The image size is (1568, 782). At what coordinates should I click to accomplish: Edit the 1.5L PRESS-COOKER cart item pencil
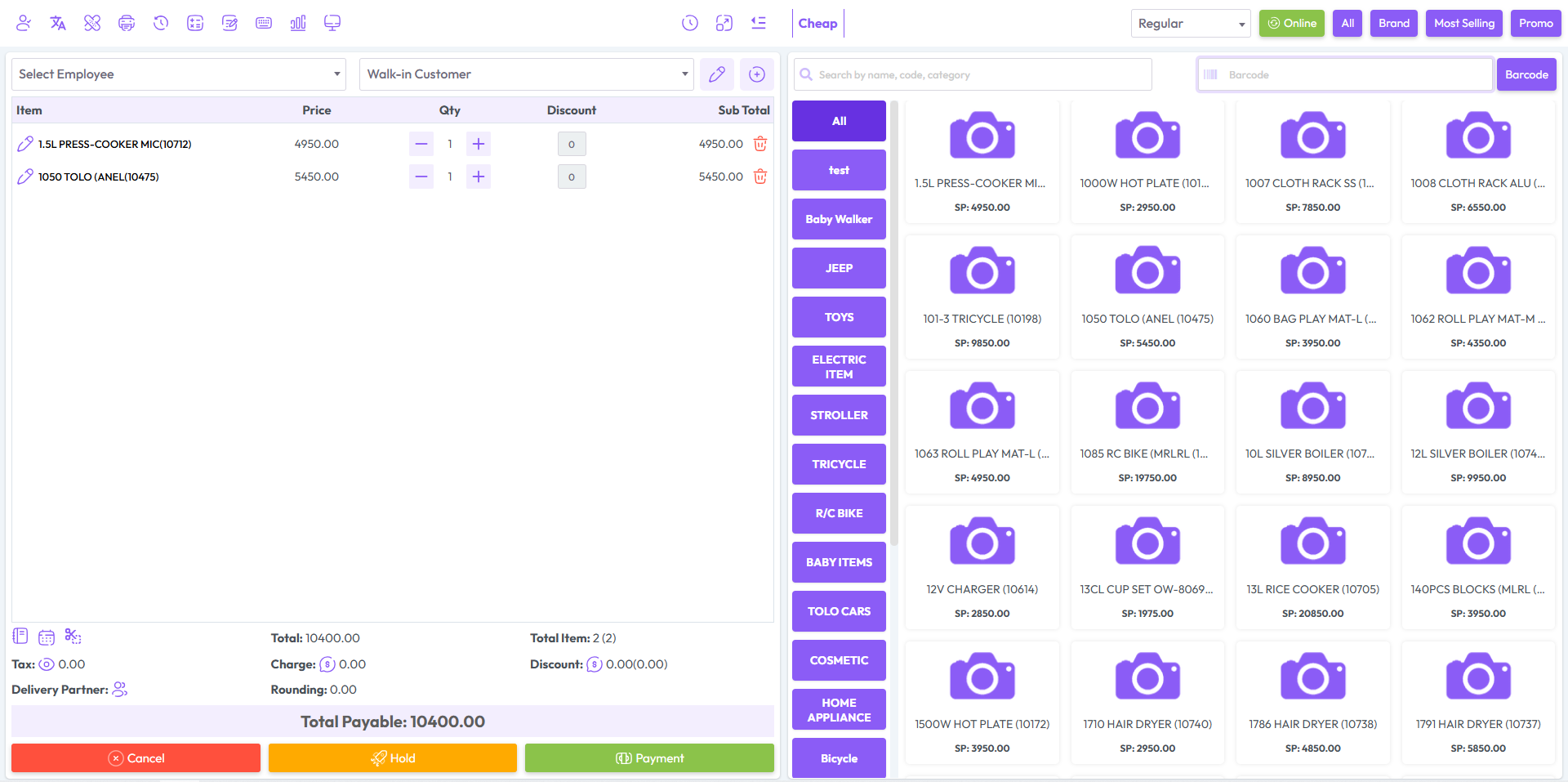coord(25,144)
